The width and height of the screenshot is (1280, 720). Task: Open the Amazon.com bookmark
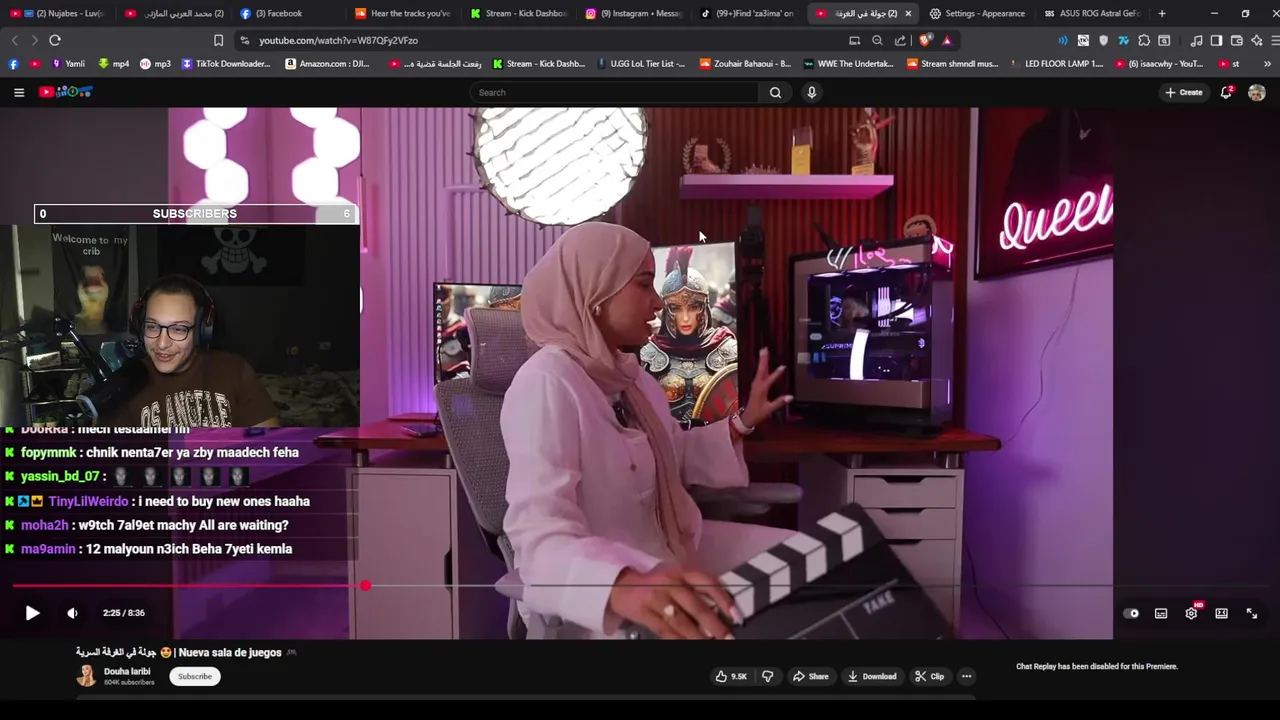pyautogui.click(x=327, y=63)
